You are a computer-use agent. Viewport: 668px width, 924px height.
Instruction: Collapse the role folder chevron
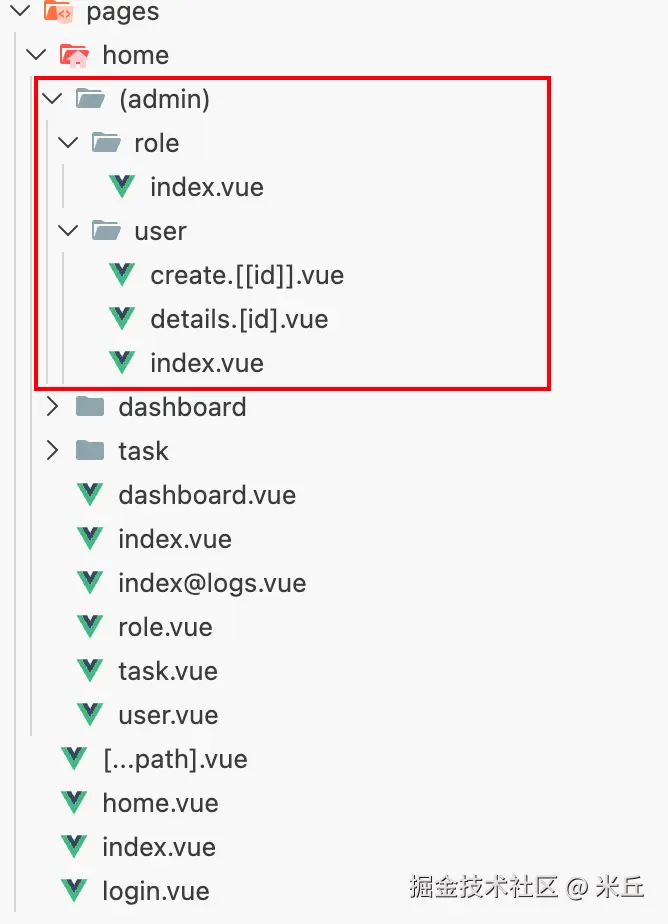tap(68, 143)
